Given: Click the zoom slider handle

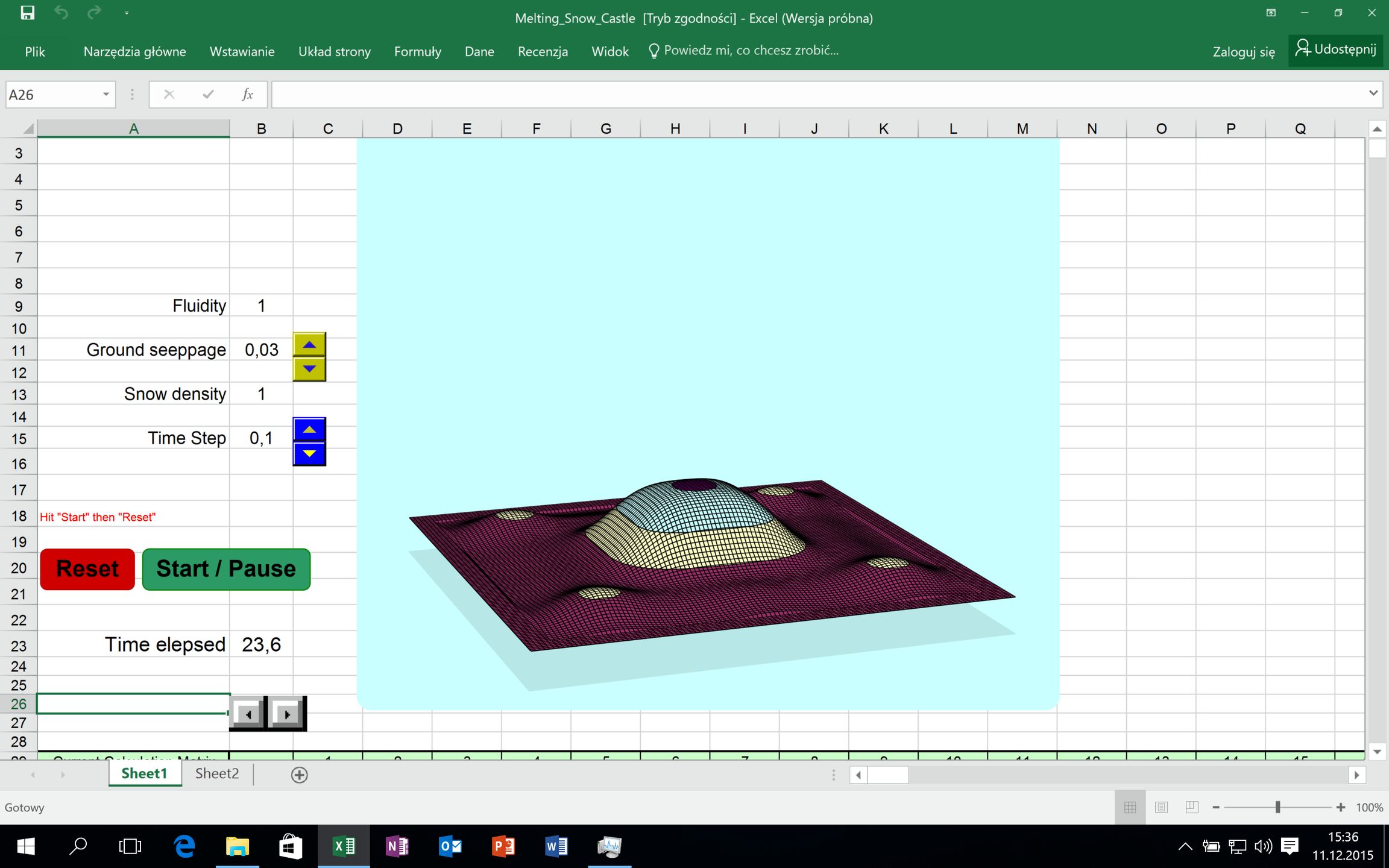Looking at the screenshot, I should tap(1277, 807).
